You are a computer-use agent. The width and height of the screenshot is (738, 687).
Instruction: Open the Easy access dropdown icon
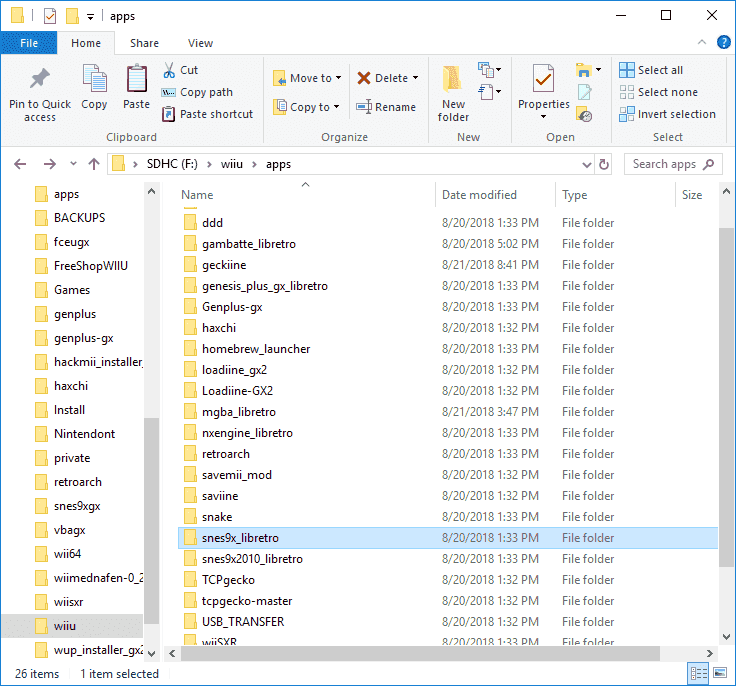coord(489,92)
